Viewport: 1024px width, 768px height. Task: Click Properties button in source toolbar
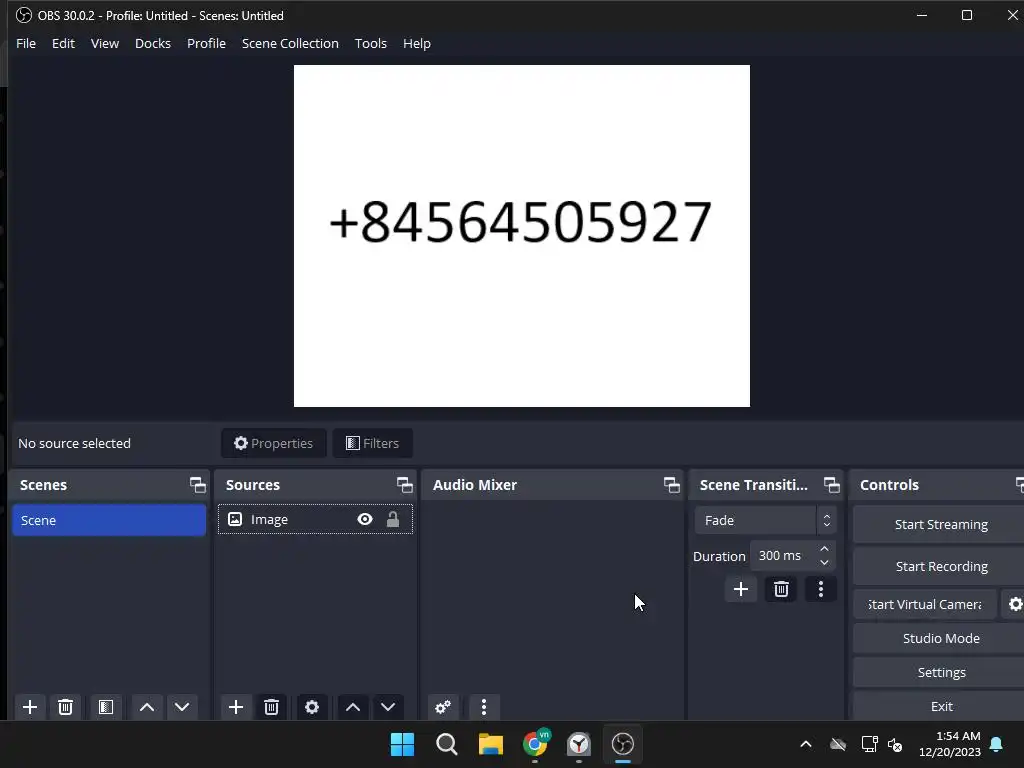tap(274, 443)
